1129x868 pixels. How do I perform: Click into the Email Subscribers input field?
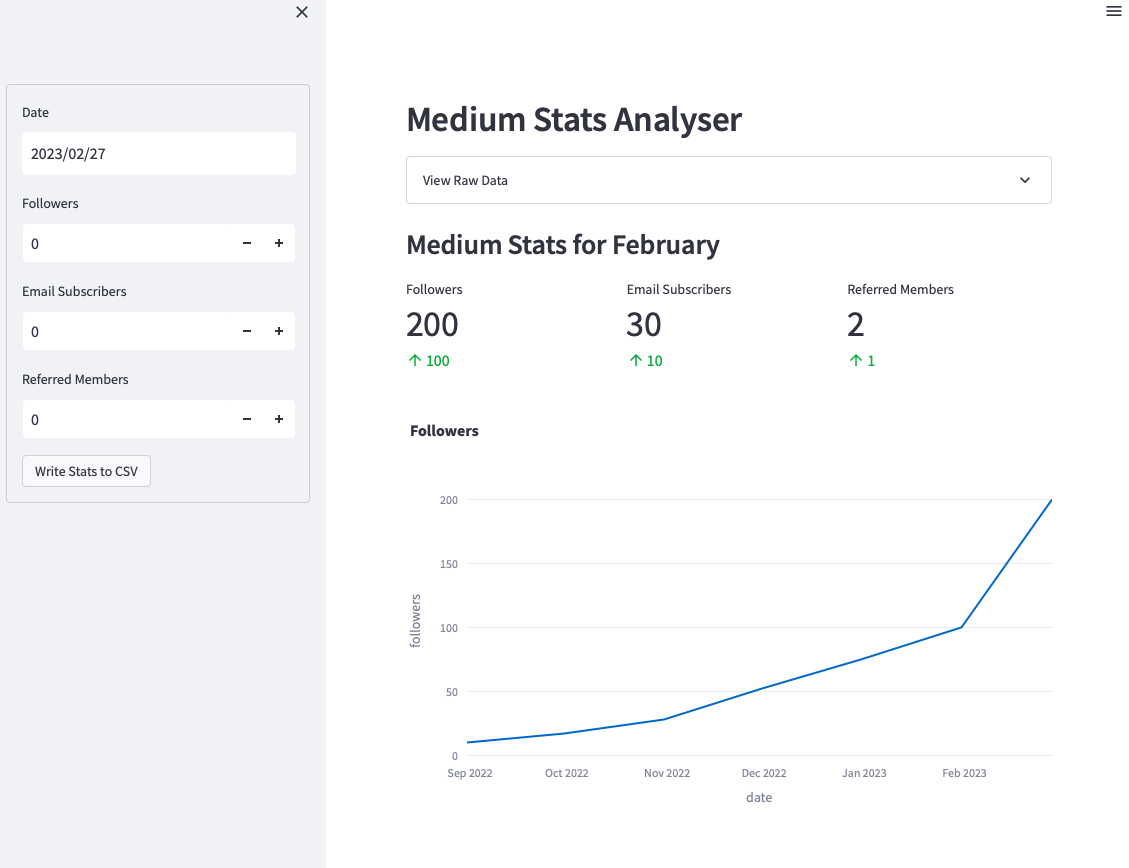click(125, 331)
